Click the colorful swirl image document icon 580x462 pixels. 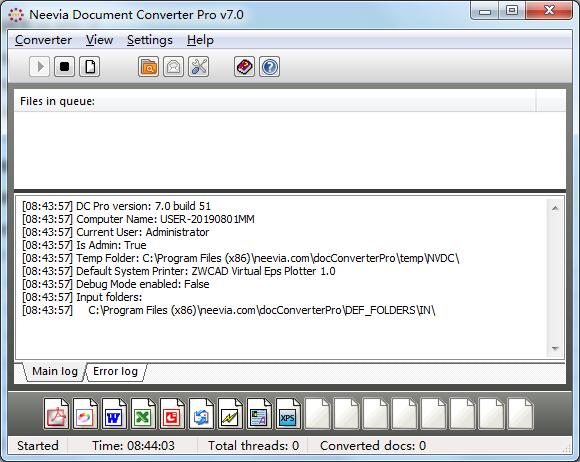pyautogui.click(x=85, y=414)
